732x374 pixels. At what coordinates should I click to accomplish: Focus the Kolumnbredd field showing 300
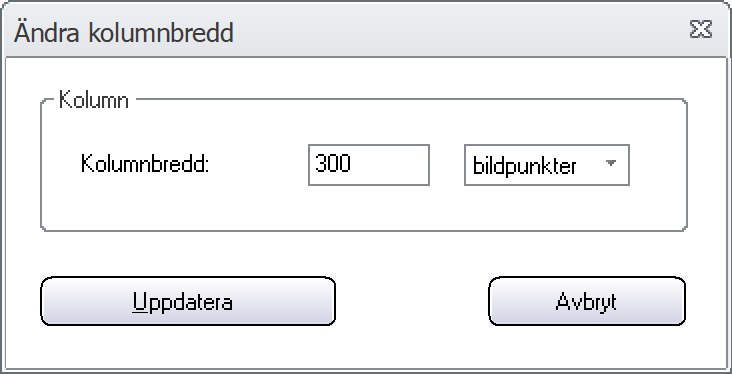coord(369,165)
